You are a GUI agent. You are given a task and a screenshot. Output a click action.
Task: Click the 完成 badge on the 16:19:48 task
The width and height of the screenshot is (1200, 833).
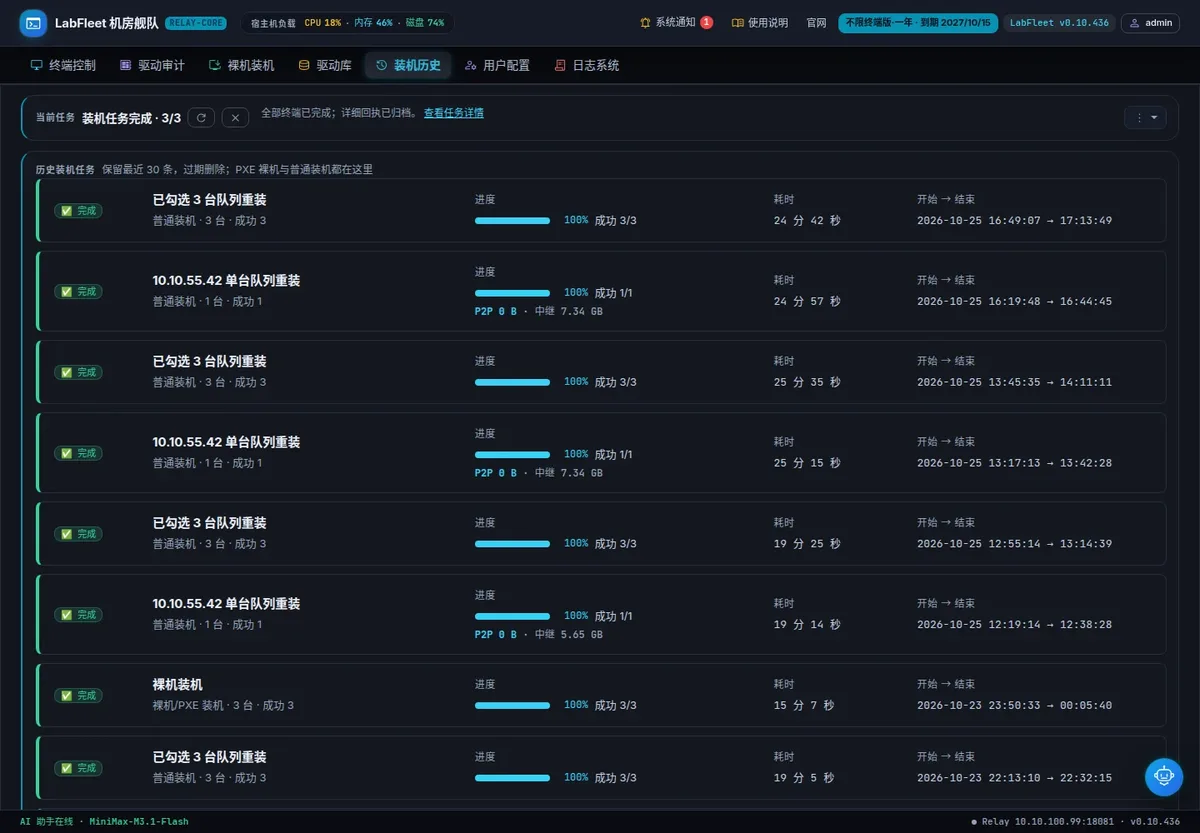tap(78, 292)
